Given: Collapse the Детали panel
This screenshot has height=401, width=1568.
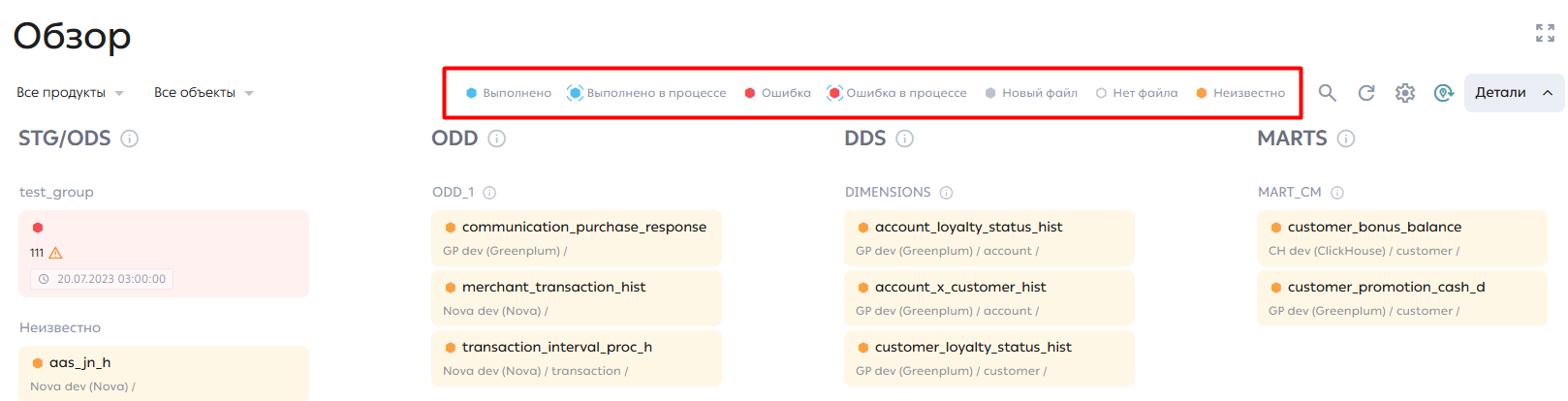Looking at the screenshot, I should (1514, 93).
